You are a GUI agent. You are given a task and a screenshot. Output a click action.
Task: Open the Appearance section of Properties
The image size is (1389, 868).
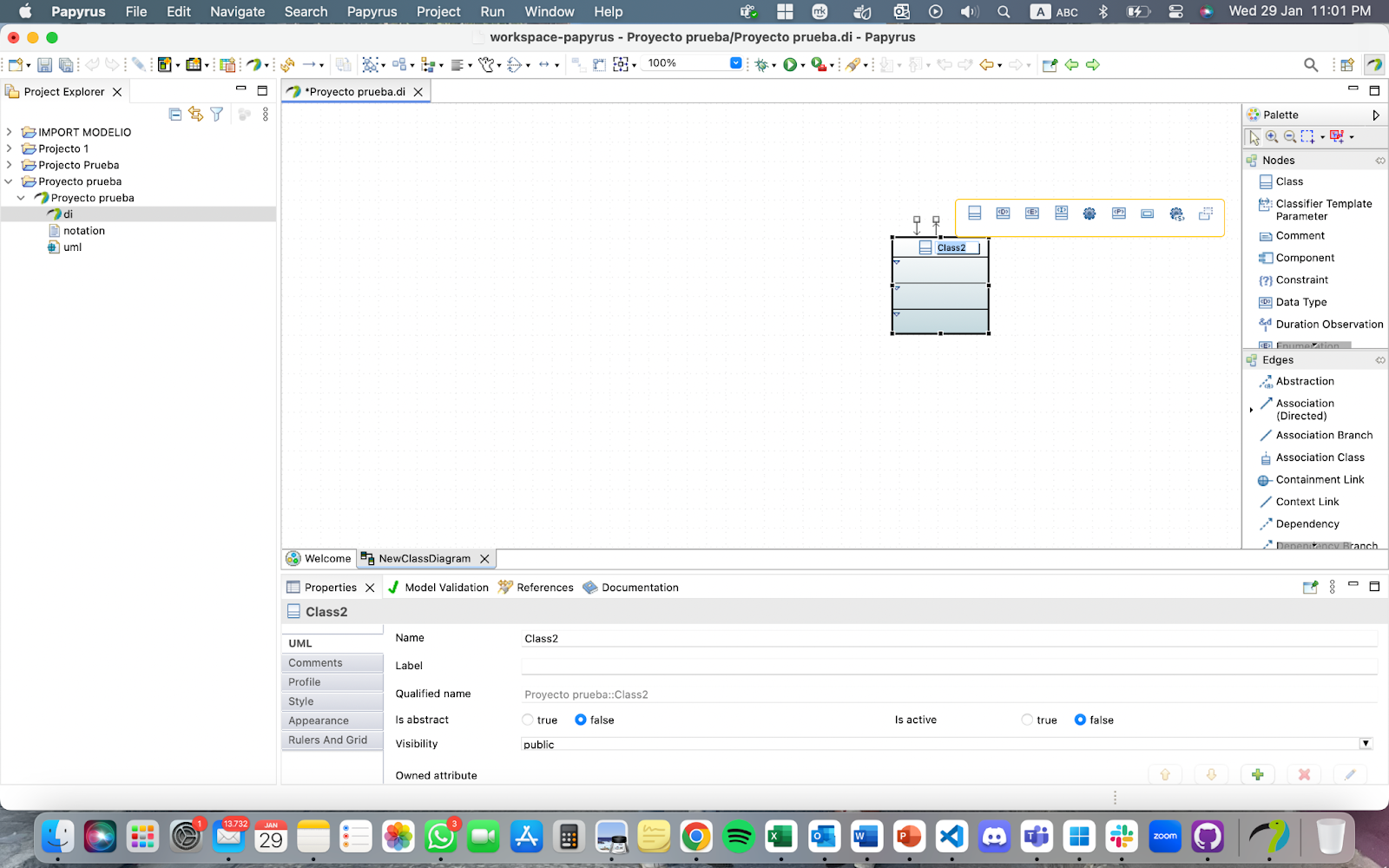coord(319,720)
